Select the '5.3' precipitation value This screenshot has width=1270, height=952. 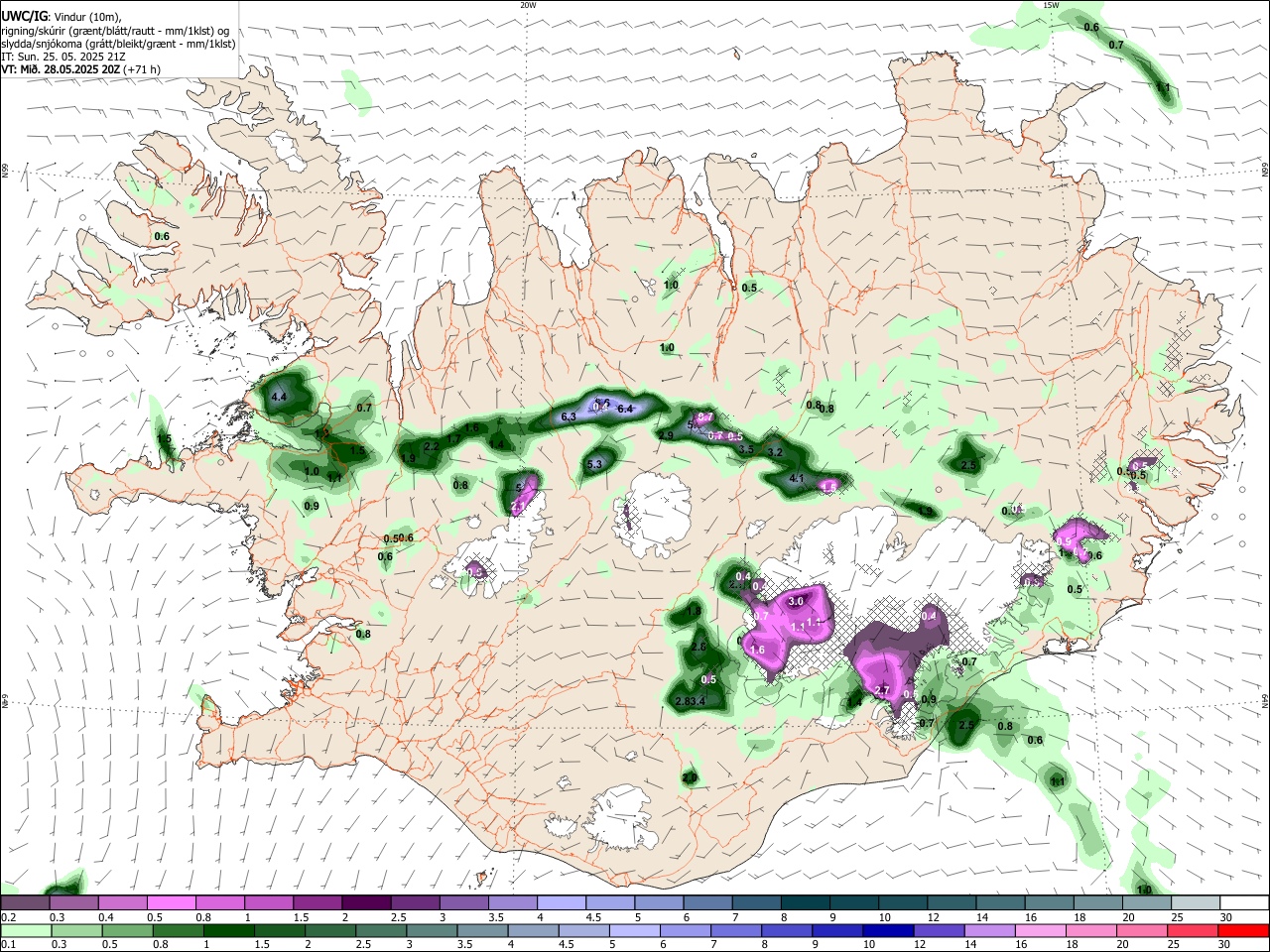595,464
